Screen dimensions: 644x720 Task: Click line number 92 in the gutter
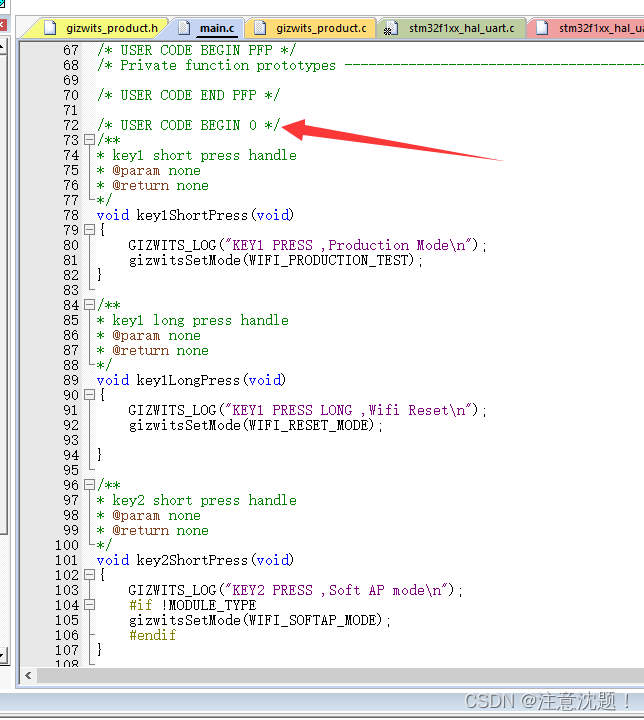click(71, 425)
